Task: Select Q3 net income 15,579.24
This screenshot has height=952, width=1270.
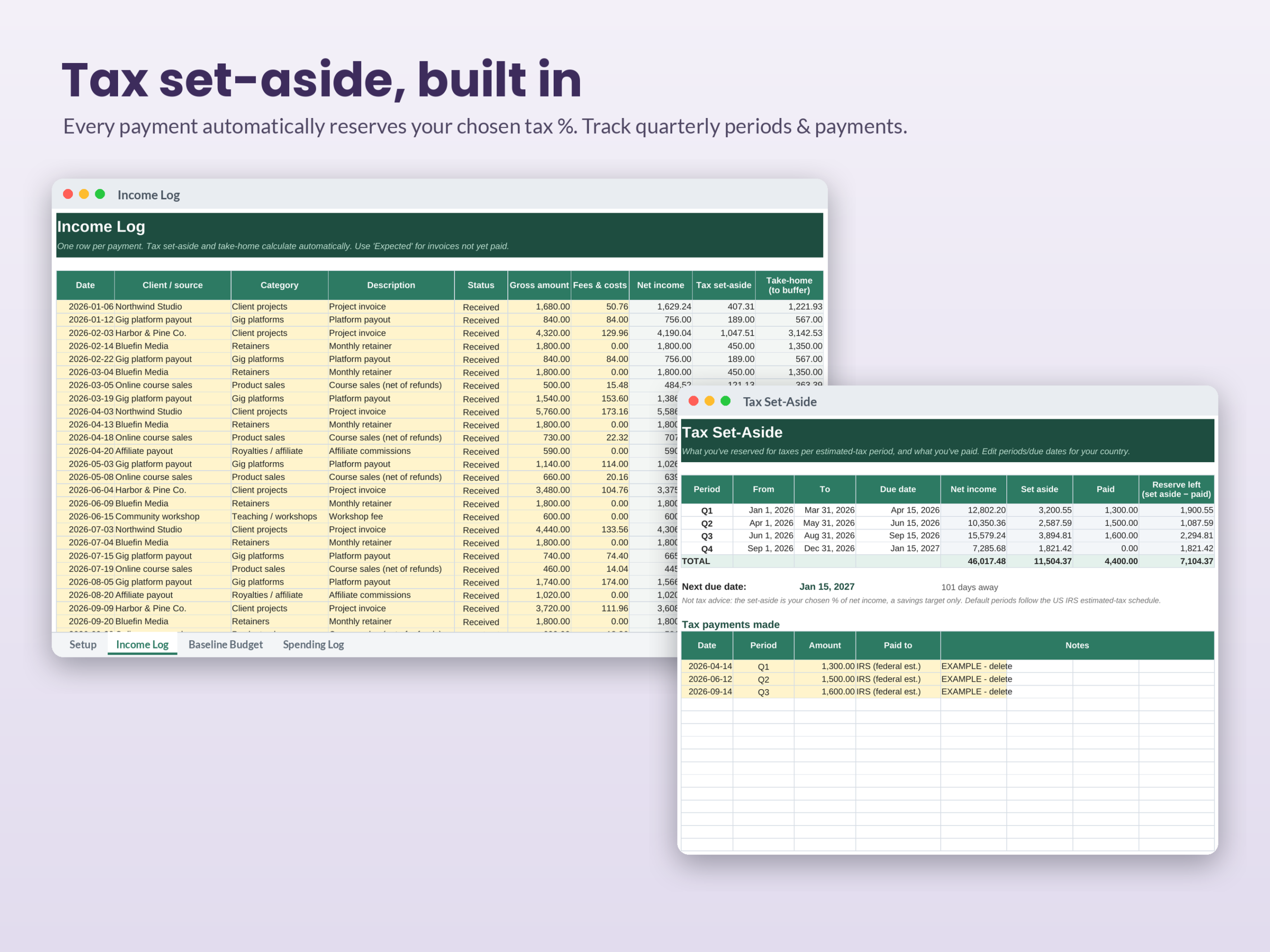Action: coord(974,535)
